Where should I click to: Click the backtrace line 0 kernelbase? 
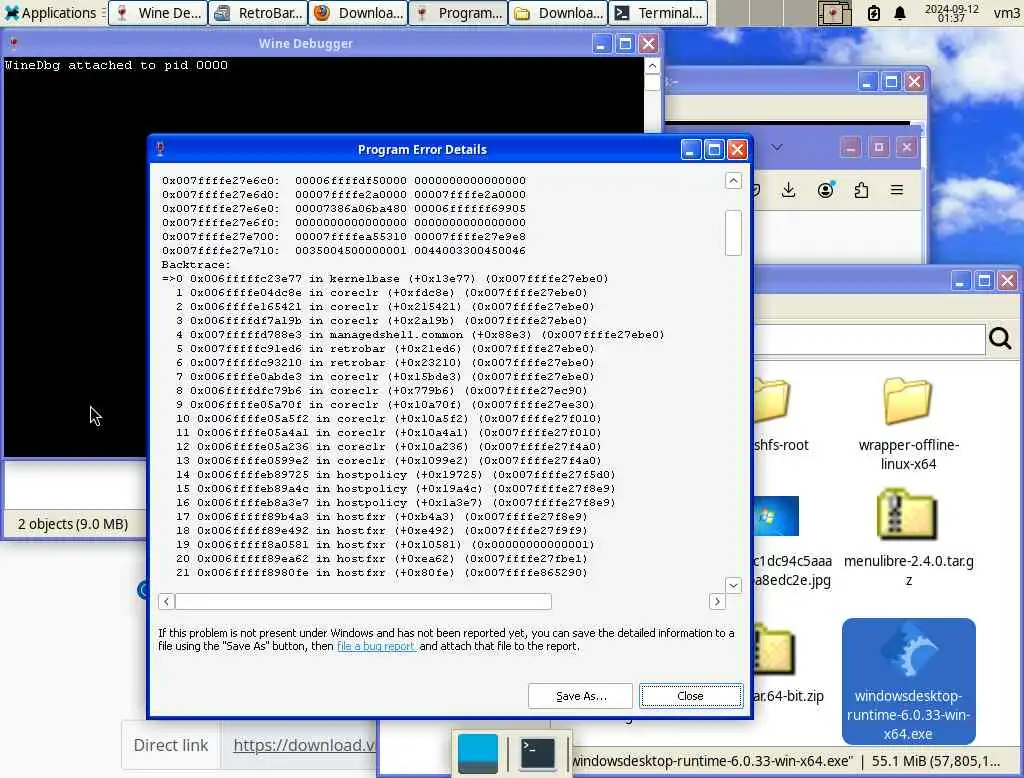click(x=385, y=279)
